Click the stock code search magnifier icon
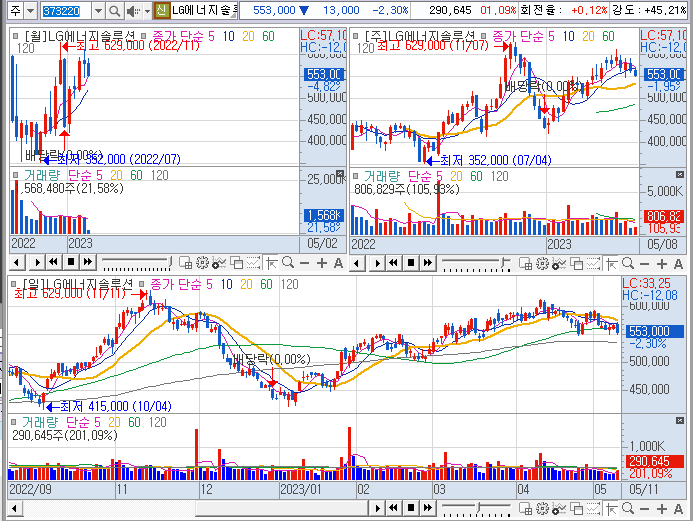This screenshot has width=693, height=521. tap(114, 11)
